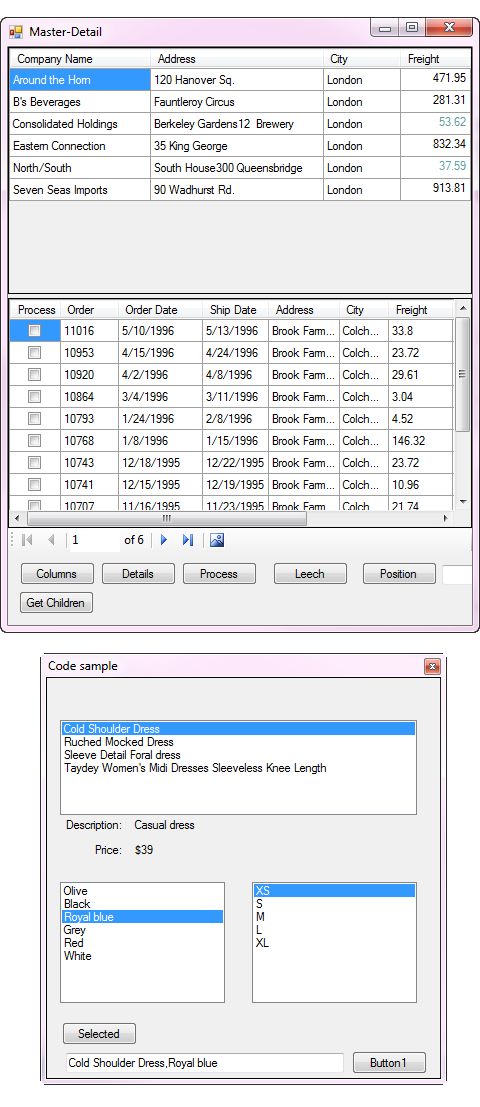Viewport: 480px width, 1107px height.
Task: Sort master grid by Freight header
Action: click(435, 59)
